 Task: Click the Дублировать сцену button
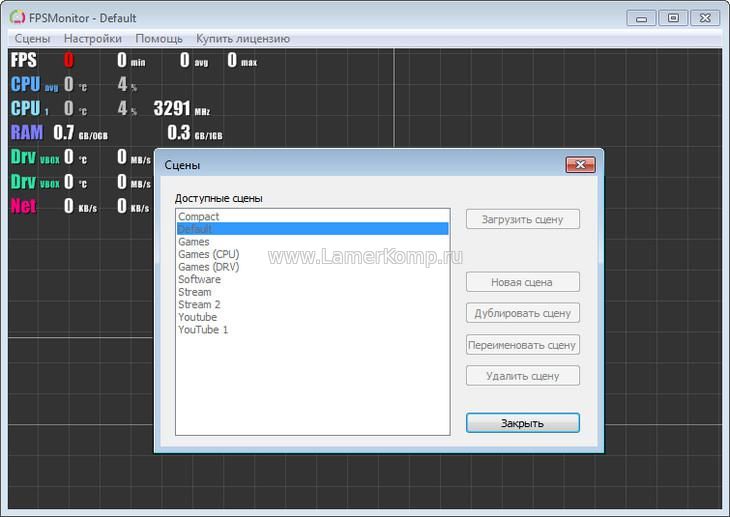point(522,313)
